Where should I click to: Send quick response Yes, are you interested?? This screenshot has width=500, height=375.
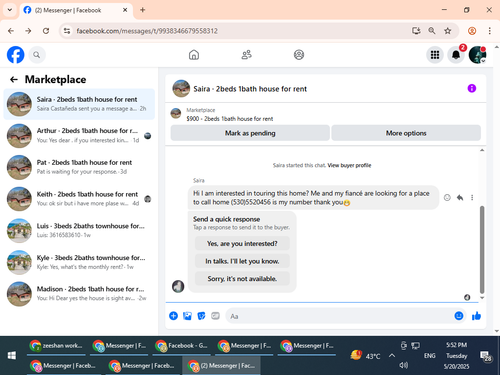click(242, 244)
